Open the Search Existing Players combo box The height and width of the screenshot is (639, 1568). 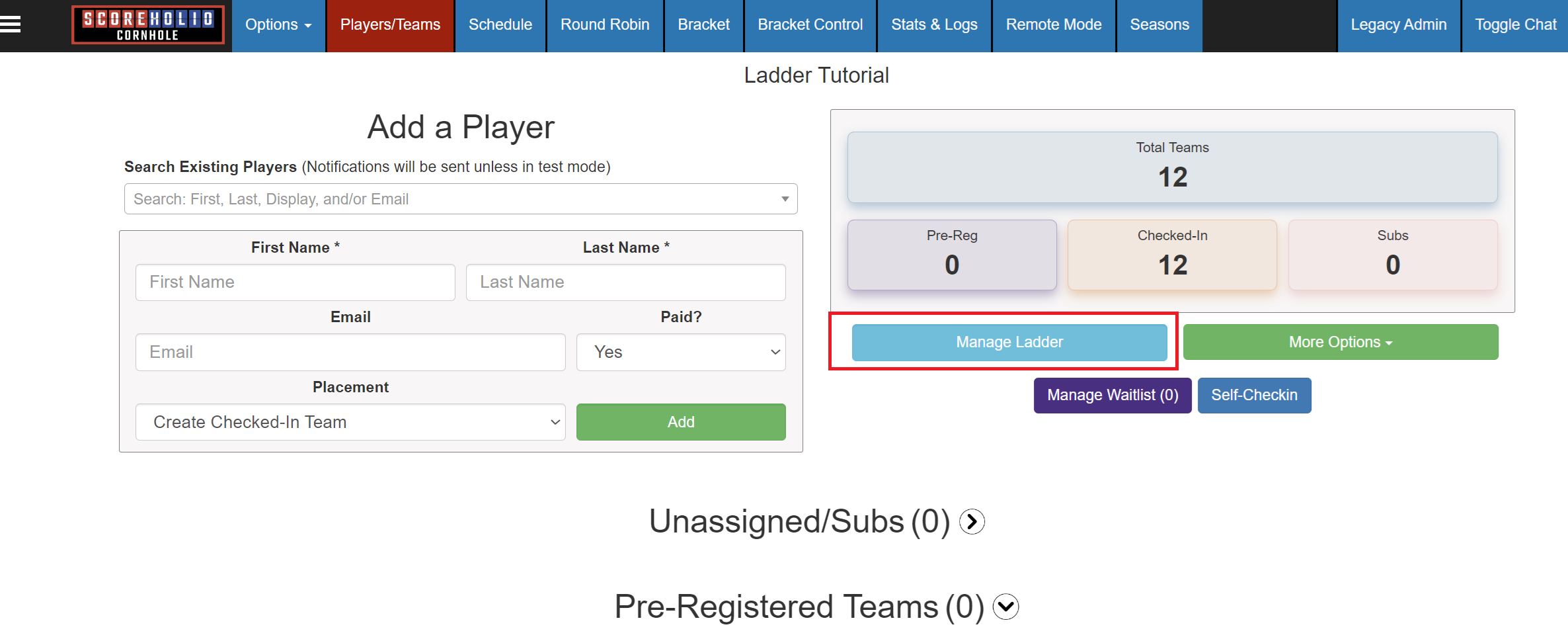(x=461, y=199)
